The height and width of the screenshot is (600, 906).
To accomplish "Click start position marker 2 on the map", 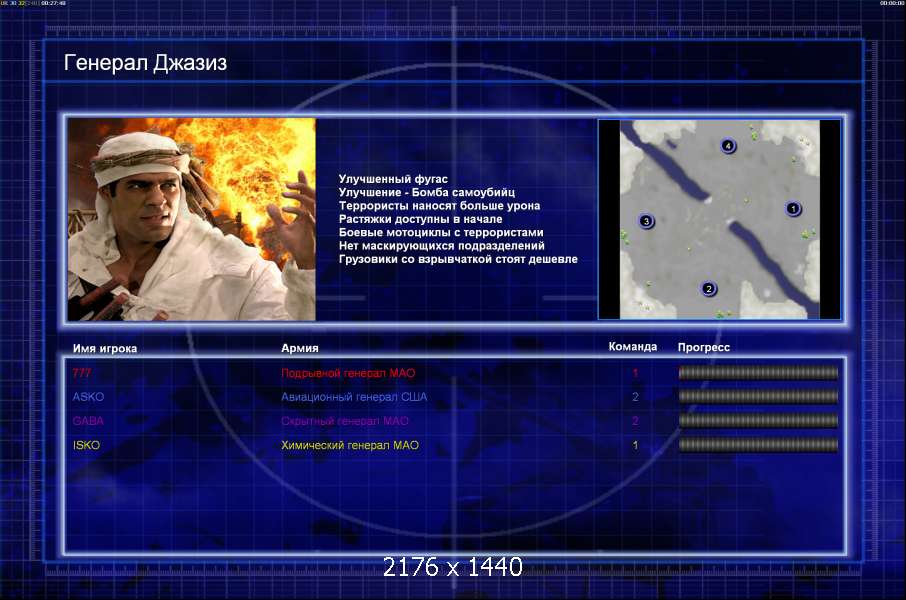I will (x=709, y=288).
